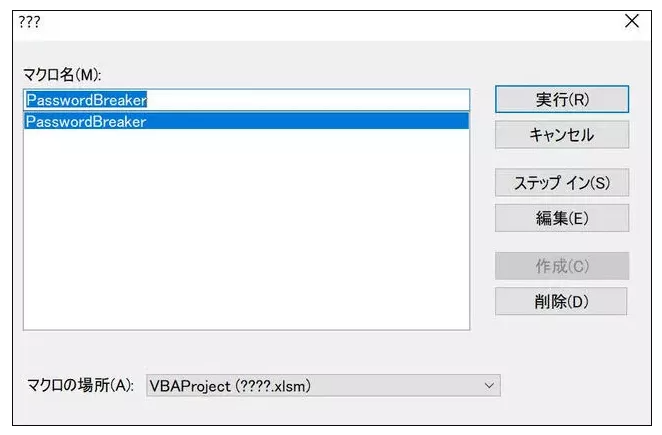Click the greyed-out 作成(C) button
Viewport: 662px width, 435px height.
pyautogui.click(x=562, y=266)
